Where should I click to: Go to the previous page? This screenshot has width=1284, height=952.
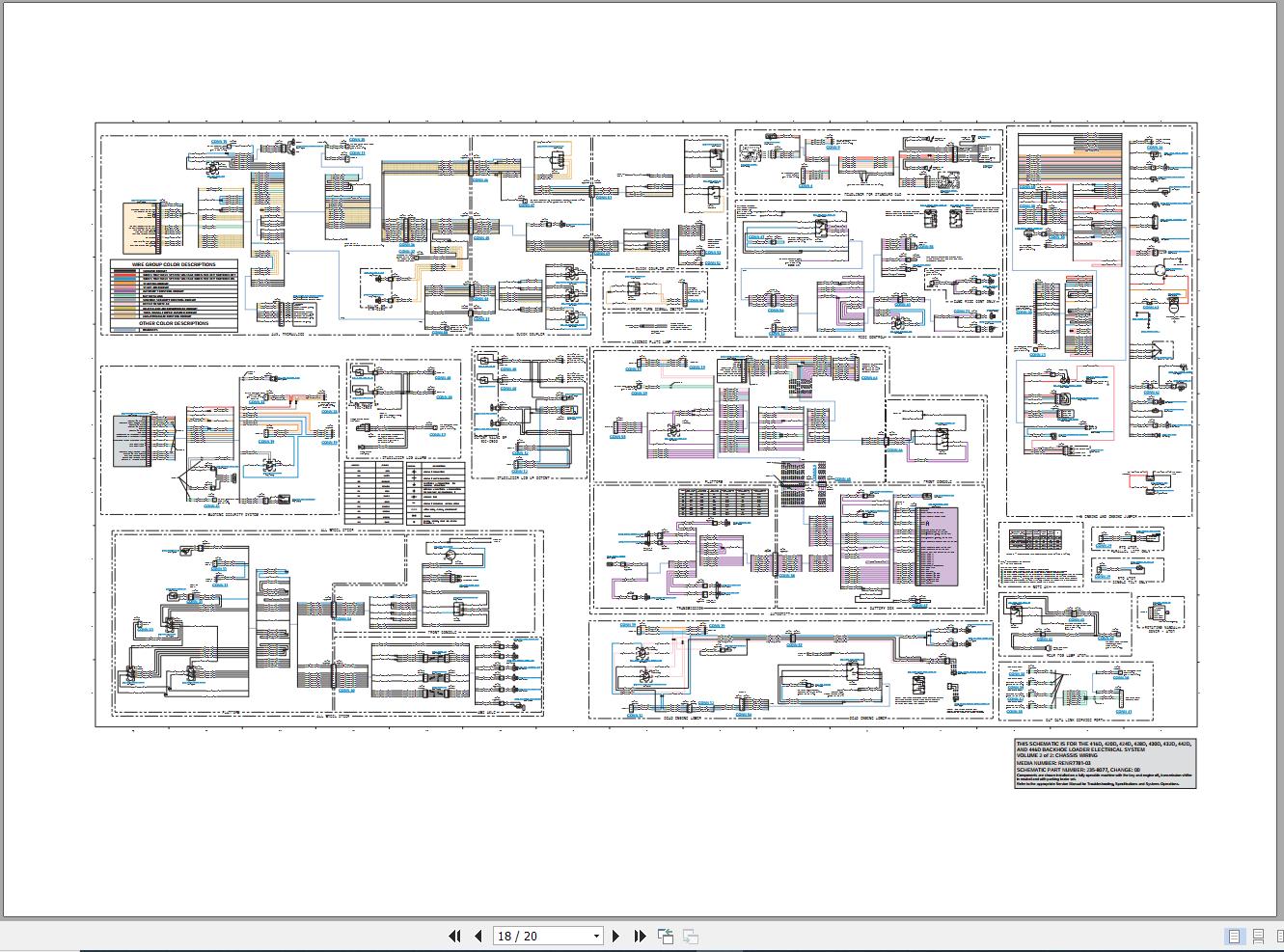(477, 936)
